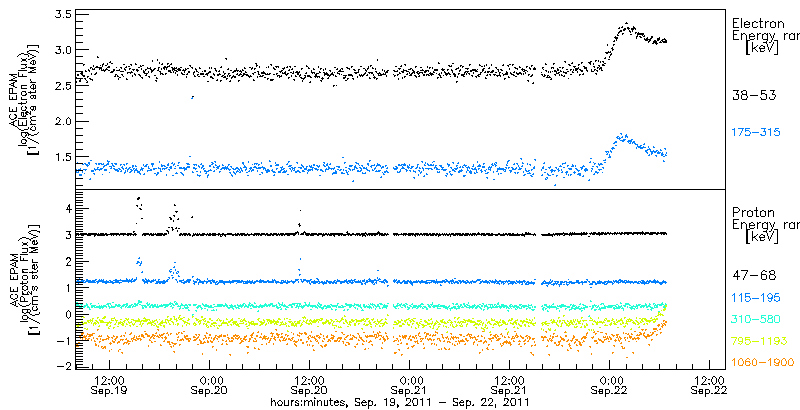Click the Proton Energy range legend heading

click(x=765, y=224)
